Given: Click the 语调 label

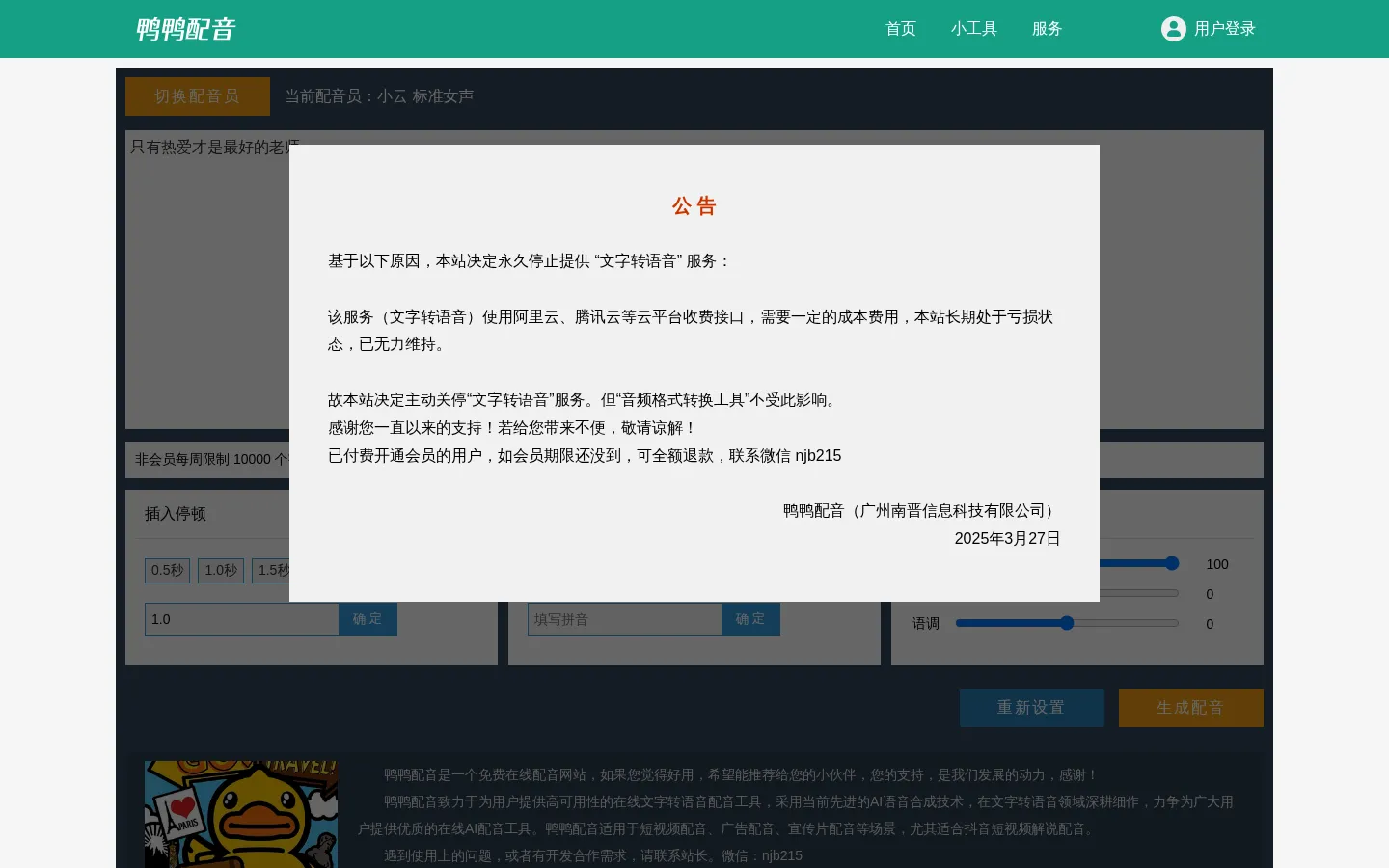Looking at the screenshot, I should [926, 624].
